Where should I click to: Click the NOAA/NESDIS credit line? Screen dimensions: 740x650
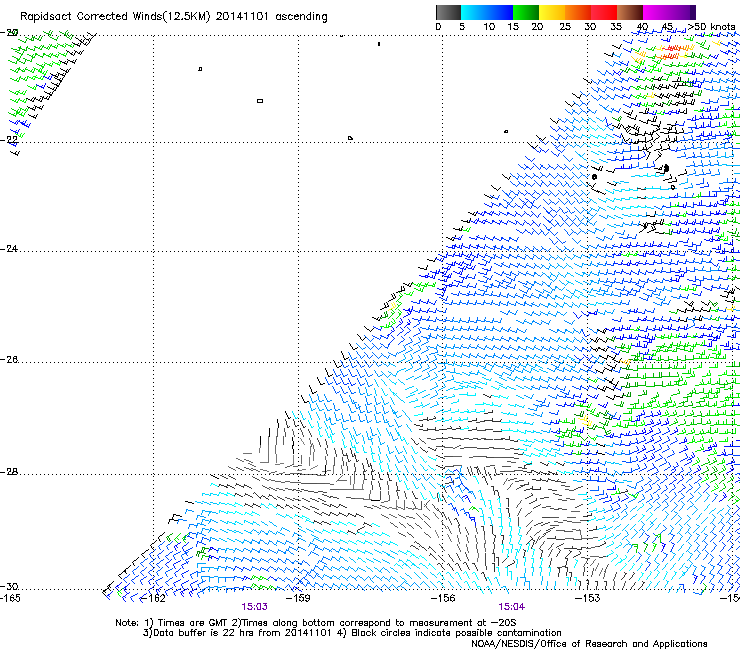pos(589,644)
